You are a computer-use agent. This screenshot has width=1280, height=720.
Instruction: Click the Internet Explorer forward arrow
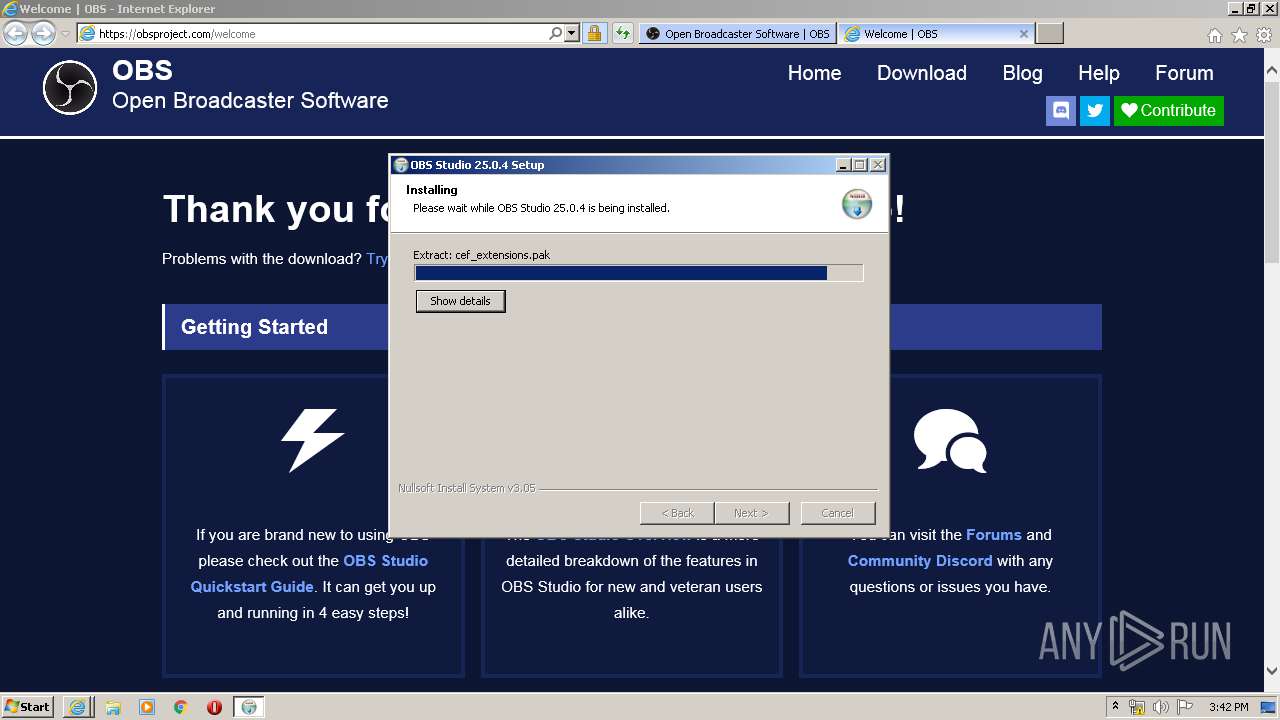pos(43,33)
